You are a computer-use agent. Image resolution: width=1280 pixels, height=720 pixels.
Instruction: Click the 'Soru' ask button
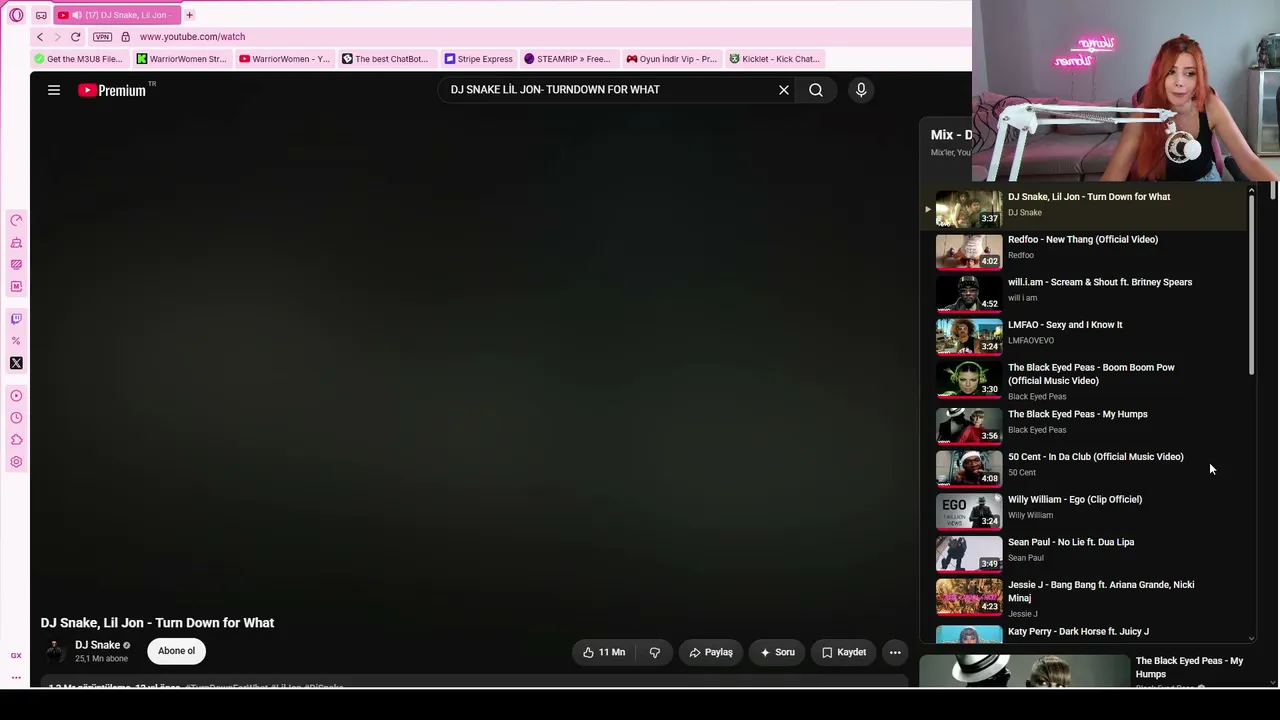tap(777, 652)
